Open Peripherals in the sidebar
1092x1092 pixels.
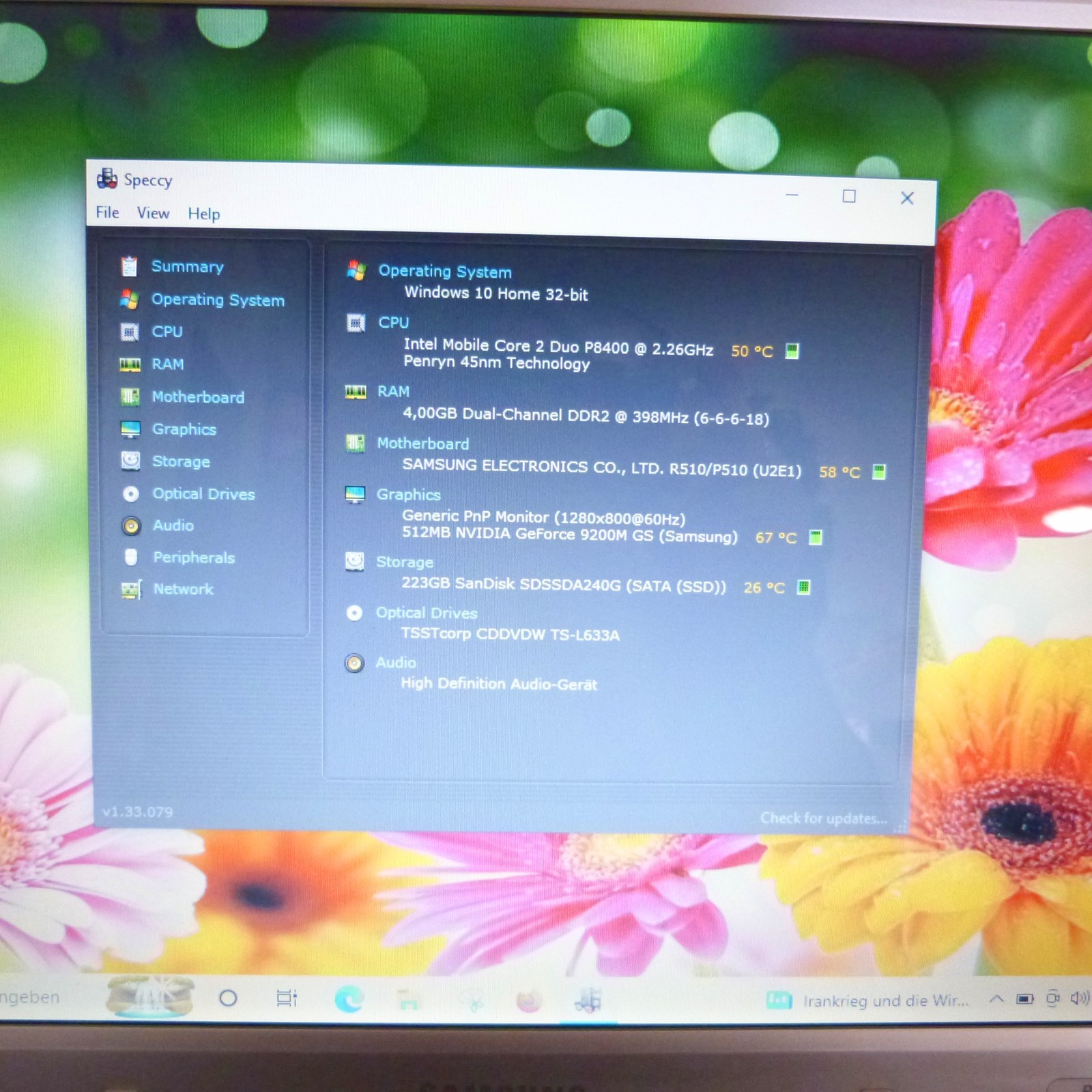[194, 558]
